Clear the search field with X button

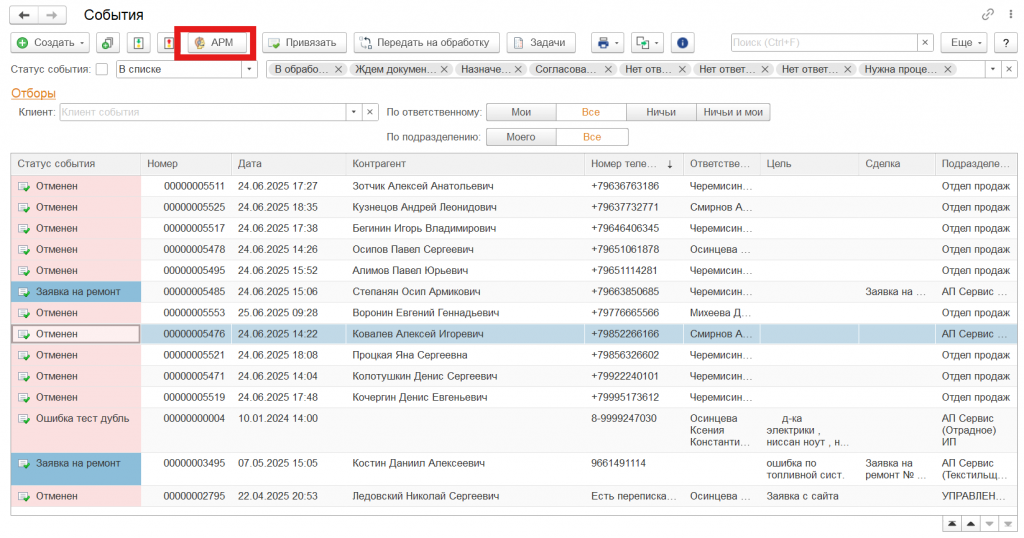pyautogui.click(x=925, y=43)
